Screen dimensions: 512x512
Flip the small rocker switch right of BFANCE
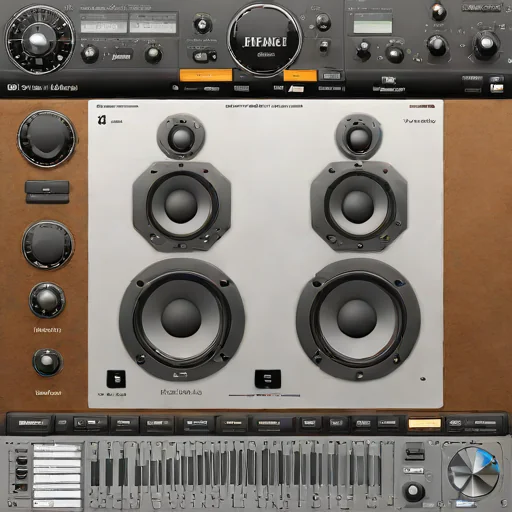coord(324,46)
